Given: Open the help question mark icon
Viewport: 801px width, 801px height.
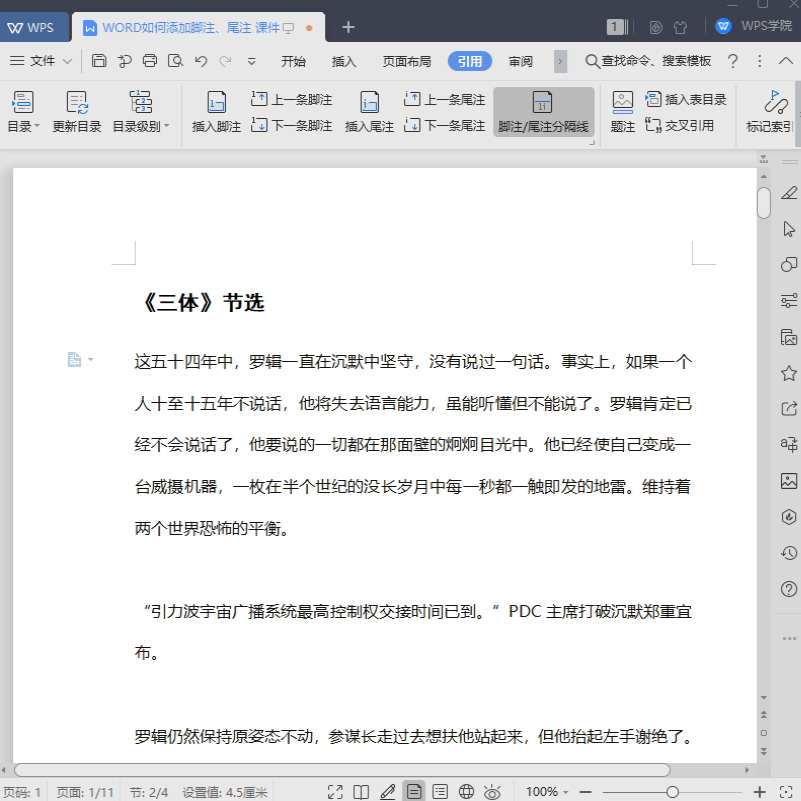Looking at the screenshot, I should tap(733, 61).
